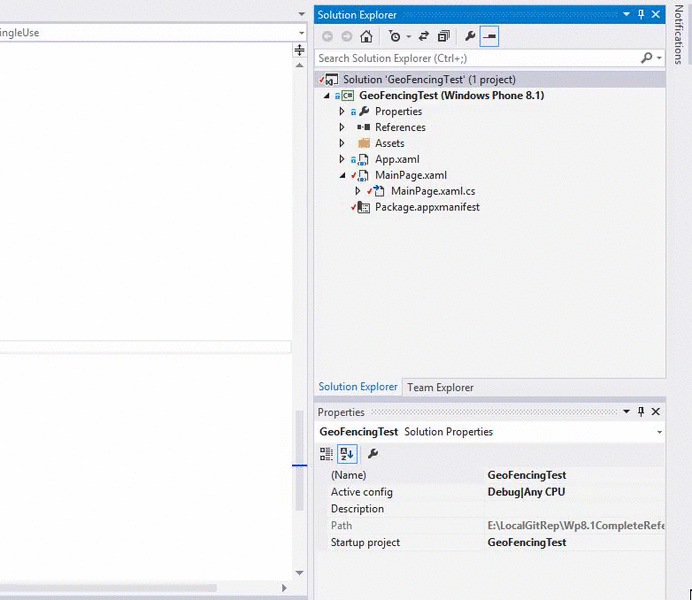Open Properties via wrench icon in Solution Explorer toolbar
The width and height of the screenshot is (692, 600).
click(x=470, y=36)
